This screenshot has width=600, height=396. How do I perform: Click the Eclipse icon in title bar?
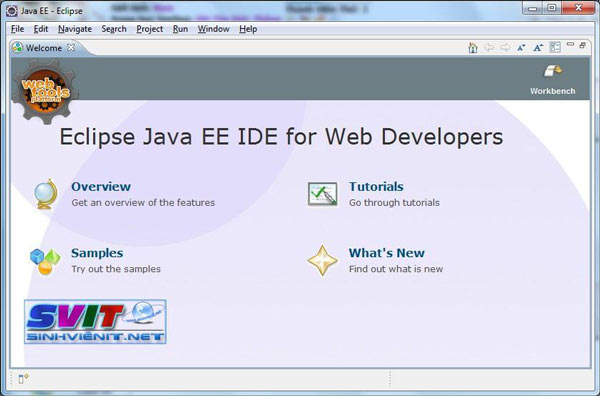pos(12,11)
